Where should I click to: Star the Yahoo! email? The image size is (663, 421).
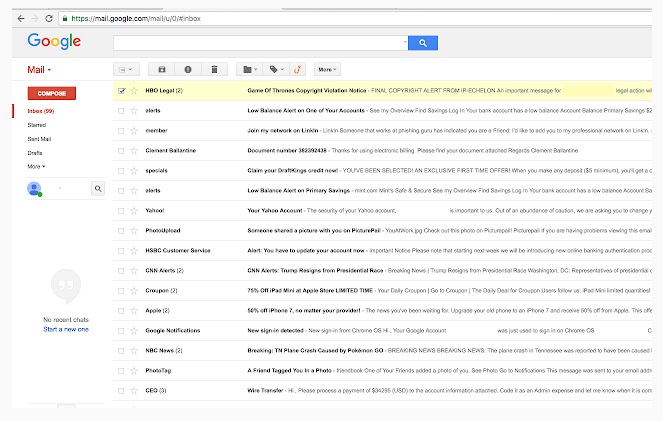pos(134,210)
